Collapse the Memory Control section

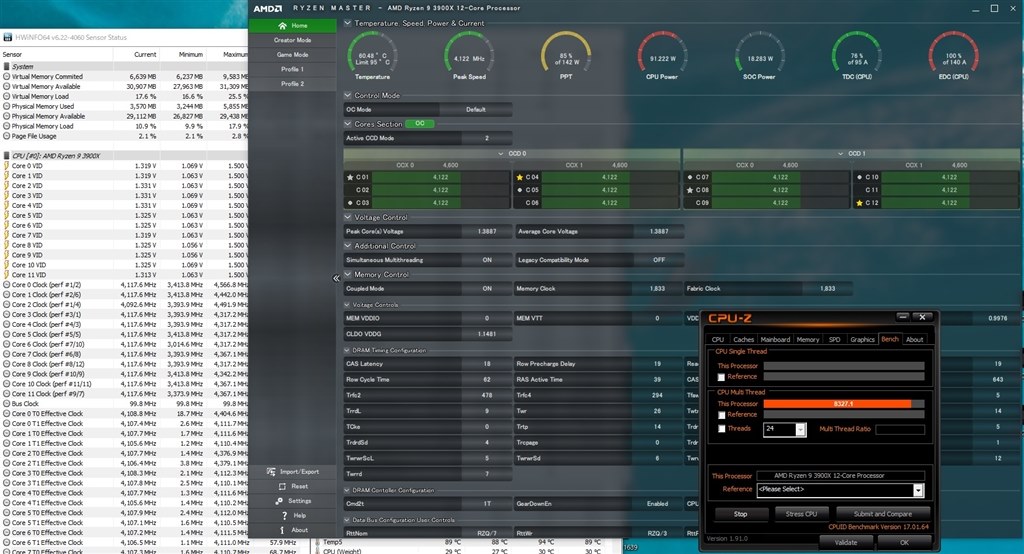click(347, 275)
